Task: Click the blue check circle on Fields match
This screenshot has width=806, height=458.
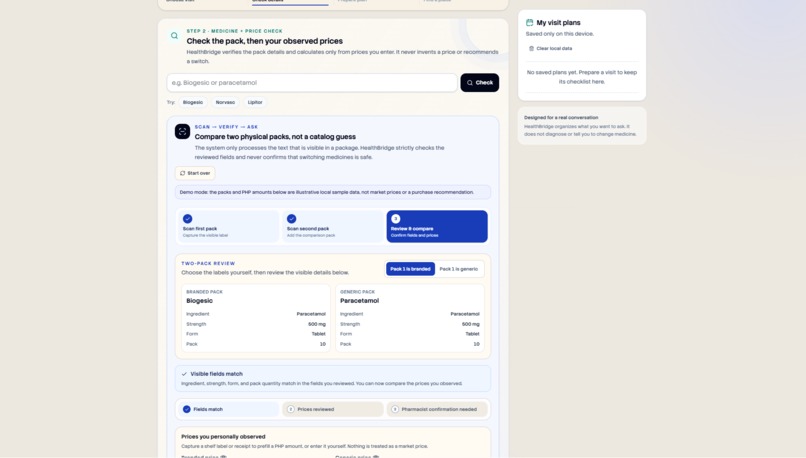Action: click(187, 409)
